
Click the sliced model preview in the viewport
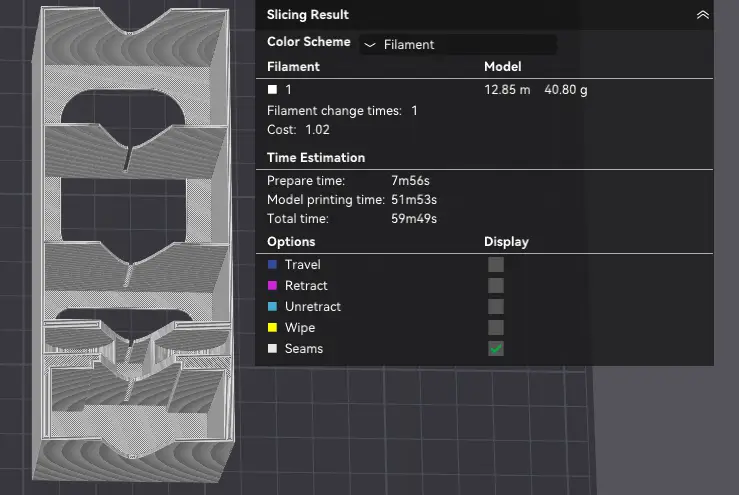pyautogui.click(x=132, y=245)
